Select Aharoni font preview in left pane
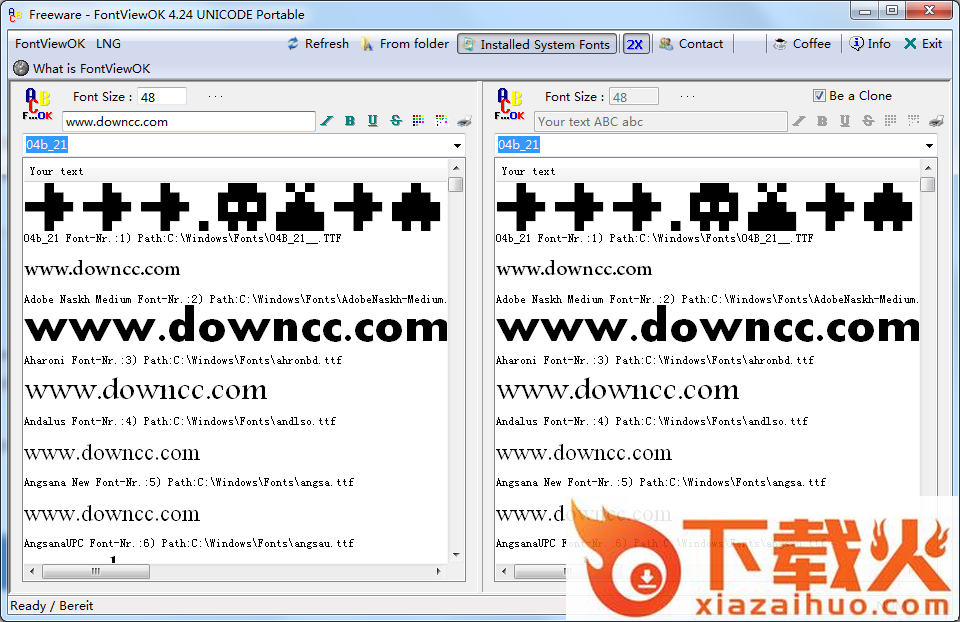The width and height of the screenshot is (960, 622). (236, 326)
